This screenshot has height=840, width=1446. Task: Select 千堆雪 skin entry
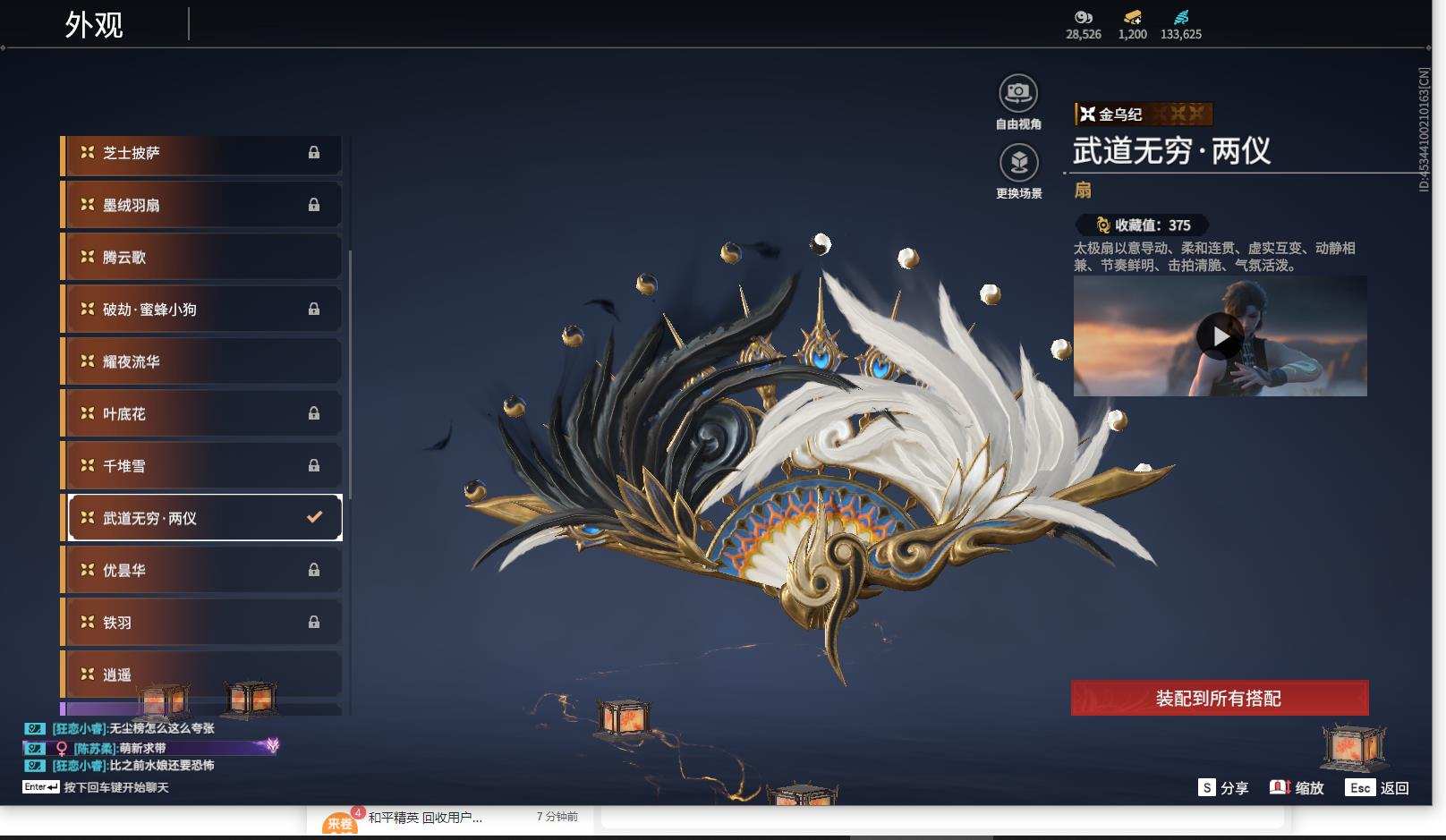click(x=201, y=465)
